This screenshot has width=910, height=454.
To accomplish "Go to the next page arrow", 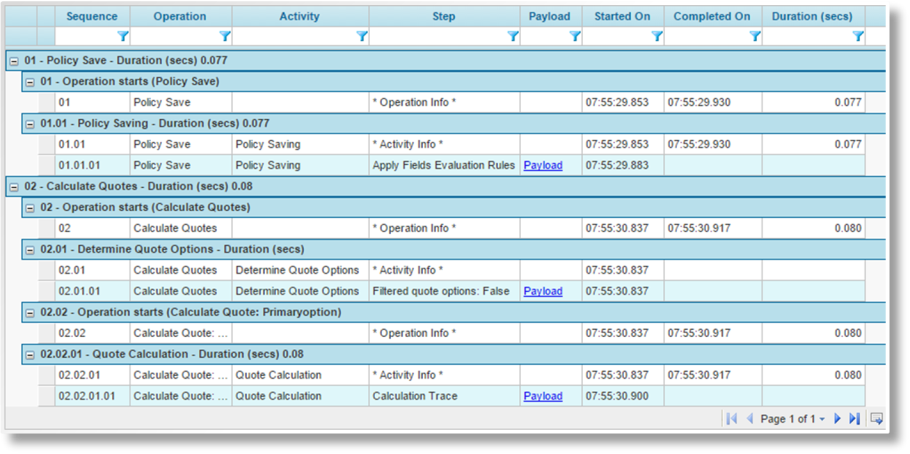I will [838, 419].
